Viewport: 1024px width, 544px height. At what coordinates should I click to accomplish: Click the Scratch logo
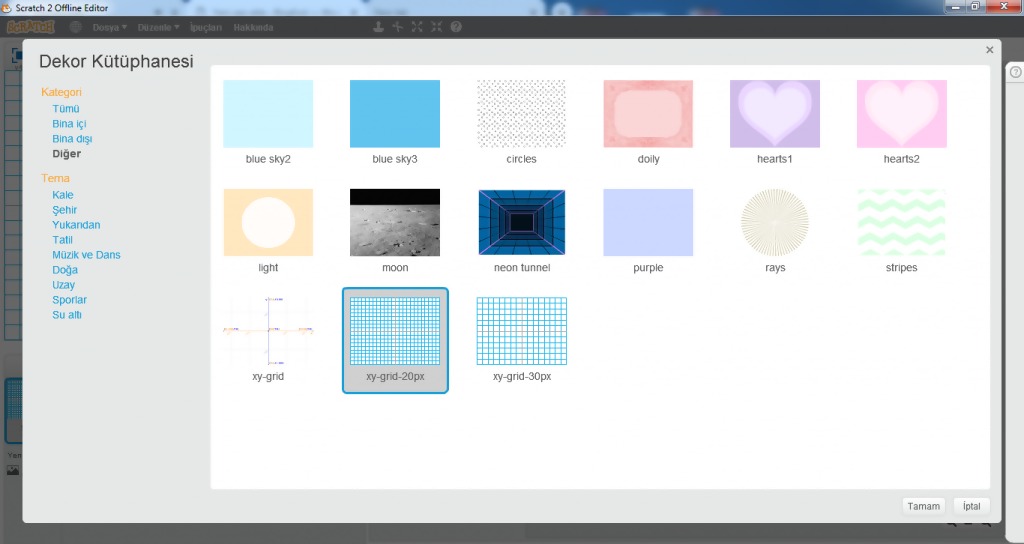pyautogui.click(x=31, y=27)
